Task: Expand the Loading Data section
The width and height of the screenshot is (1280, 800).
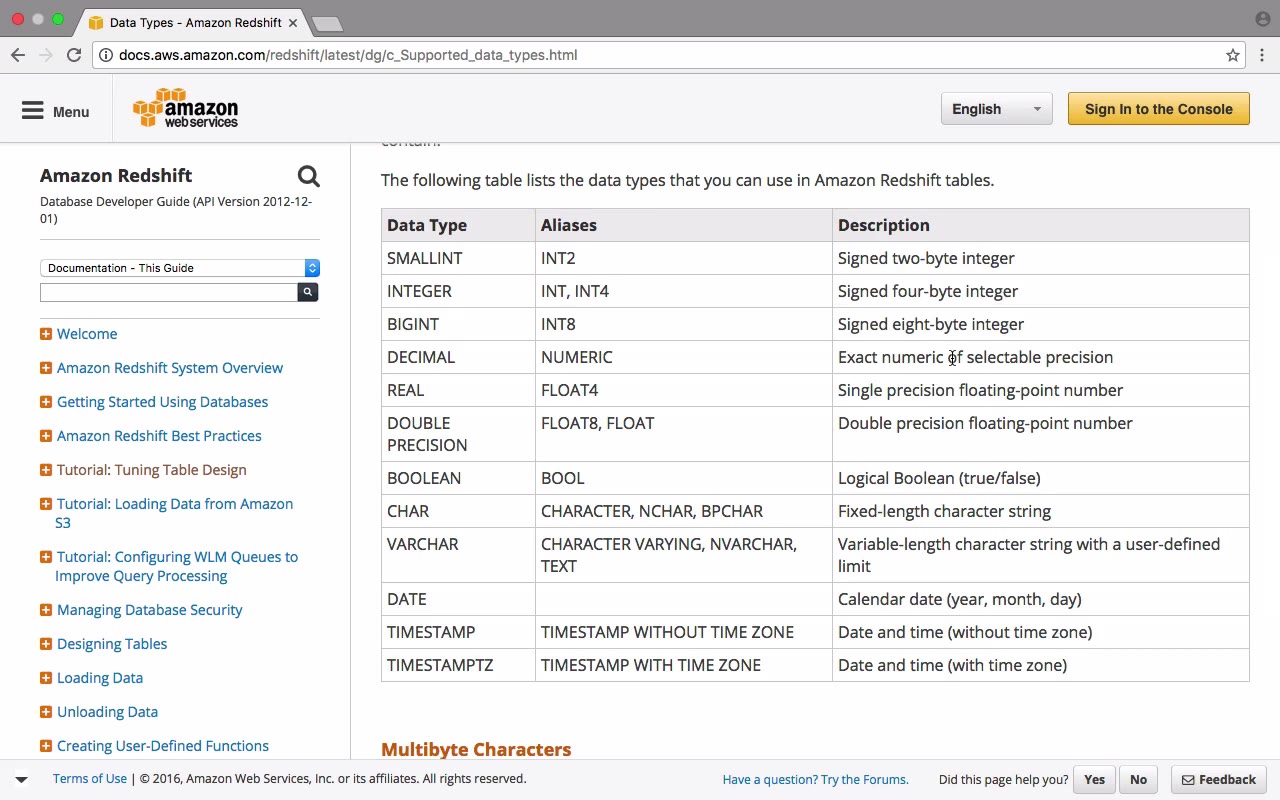Action: (x=46, y=678)
